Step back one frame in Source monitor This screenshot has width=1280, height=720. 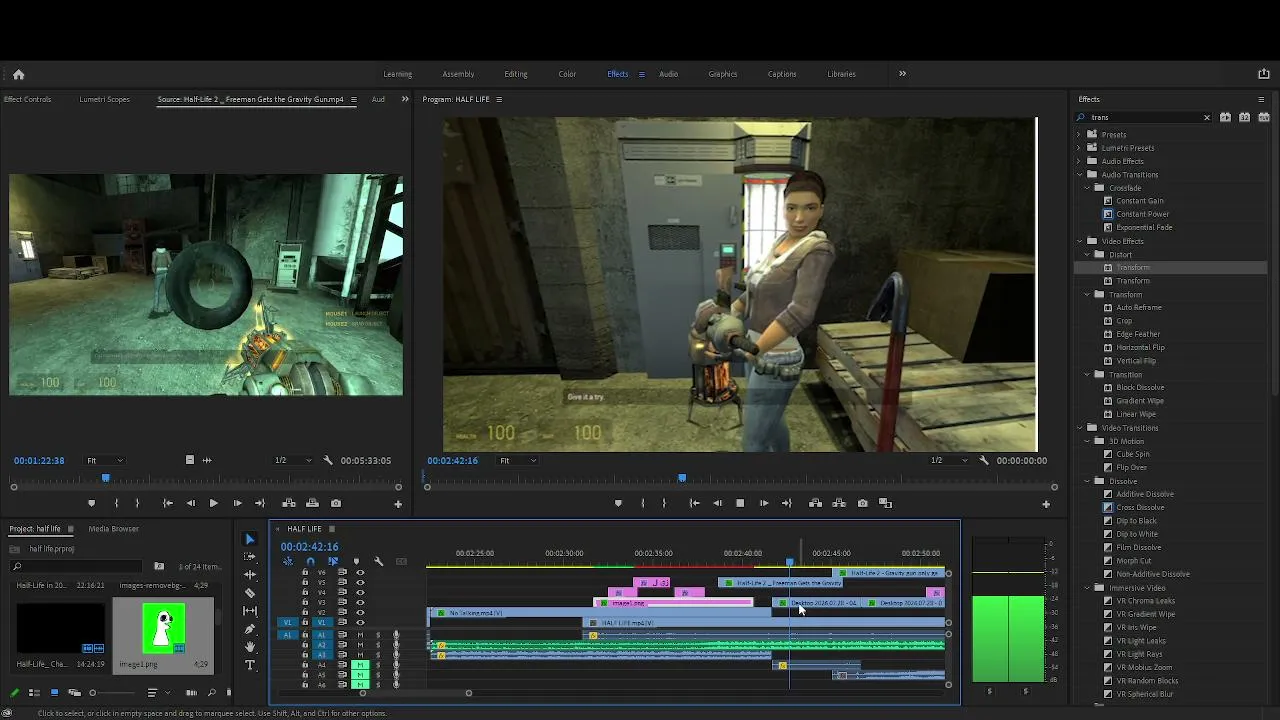[x=190, y=503]
